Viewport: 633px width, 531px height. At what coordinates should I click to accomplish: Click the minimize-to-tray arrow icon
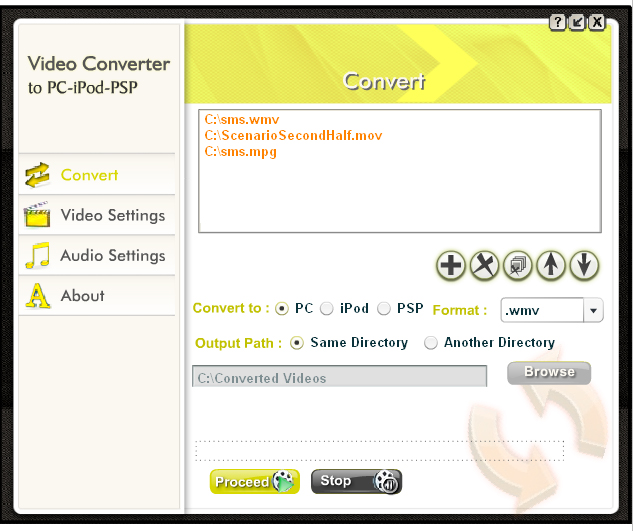tap(577, 22)
